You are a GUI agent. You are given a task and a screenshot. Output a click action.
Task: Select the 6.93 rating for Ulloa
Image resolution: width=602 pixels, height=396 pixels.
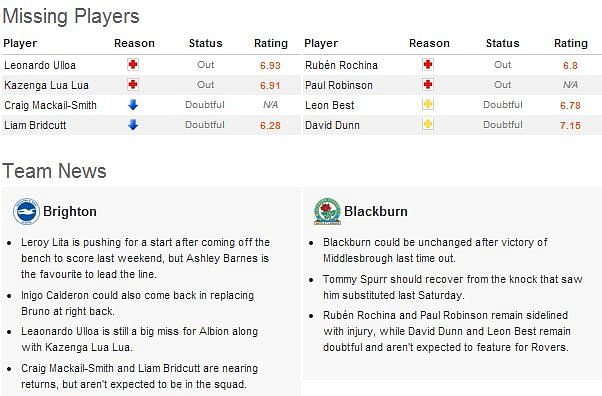pos(270,66)
